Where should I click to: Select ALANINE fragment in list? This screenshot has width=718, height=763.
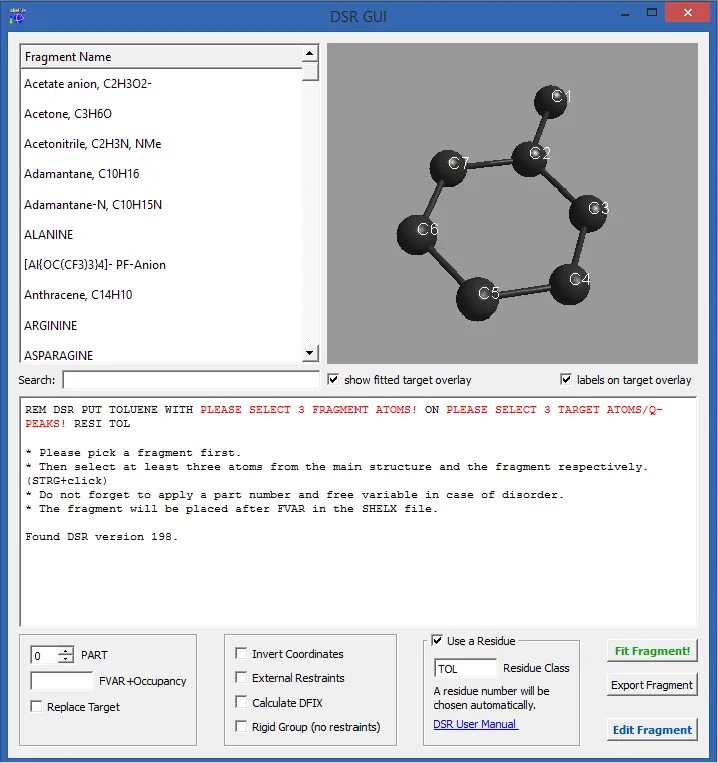tap(161, 235)
